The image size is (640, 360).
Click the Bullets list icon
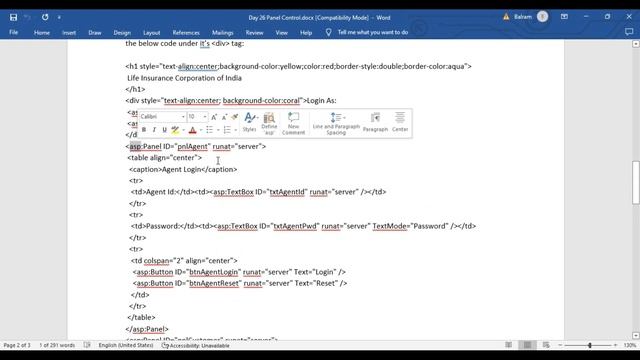tap(209, 130)
